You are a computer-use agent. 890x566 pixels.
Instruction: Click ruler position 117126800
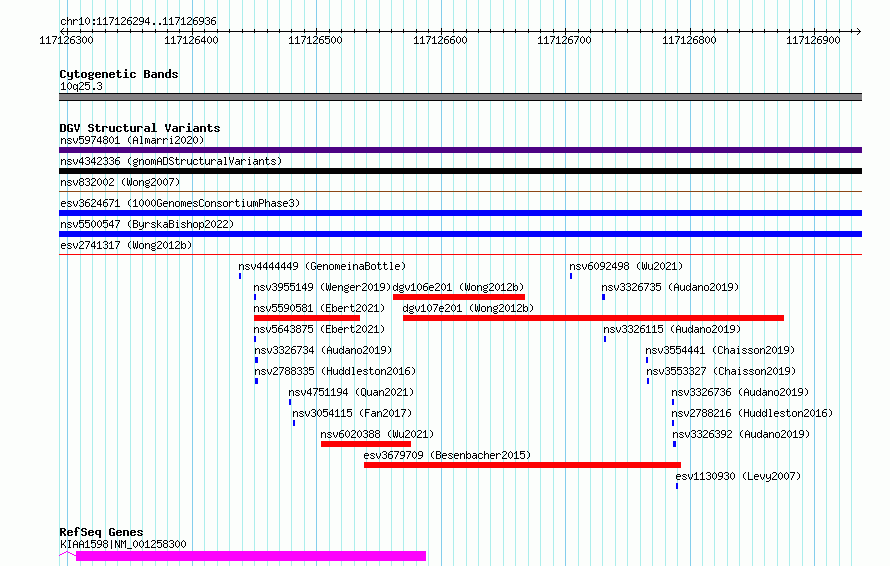tap(689, 40)
